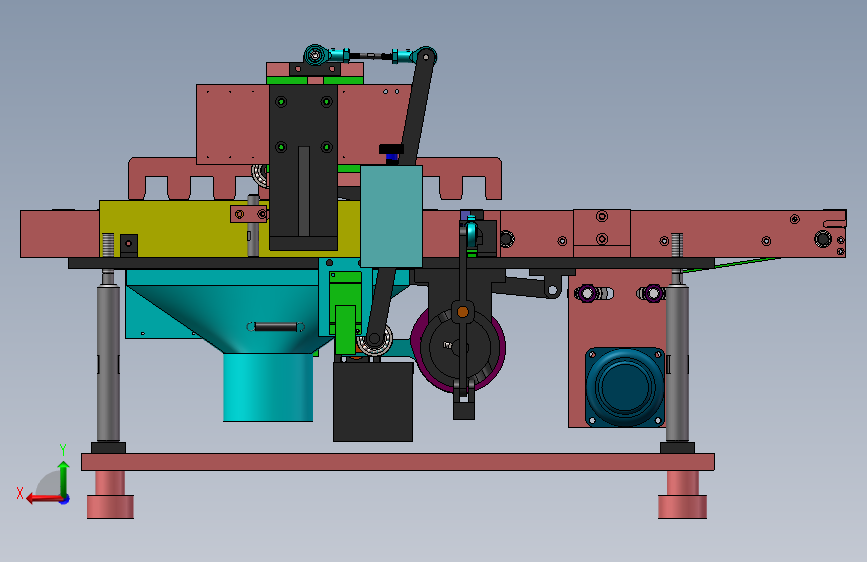Screen dimensions: 867x562
Task: Select the top connecting rod linkage
Action: click(369, 55)
